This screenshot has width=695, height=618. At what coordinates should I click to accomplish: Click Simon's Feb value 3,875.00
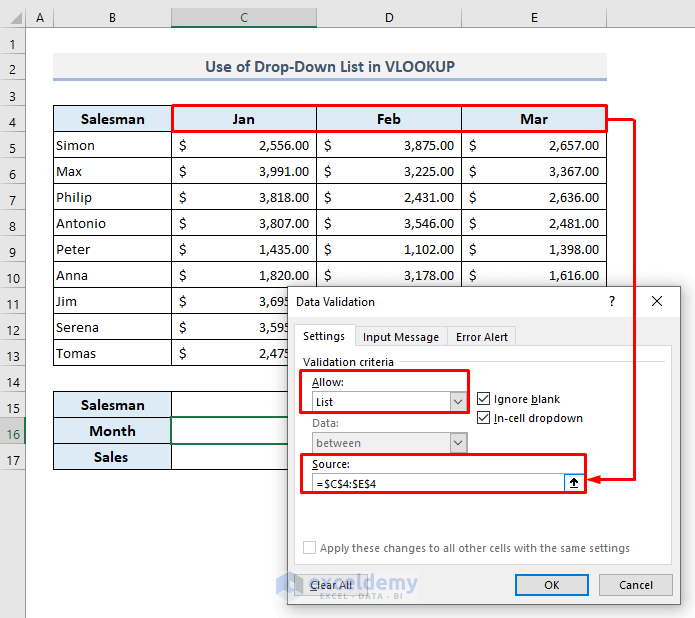389,145
